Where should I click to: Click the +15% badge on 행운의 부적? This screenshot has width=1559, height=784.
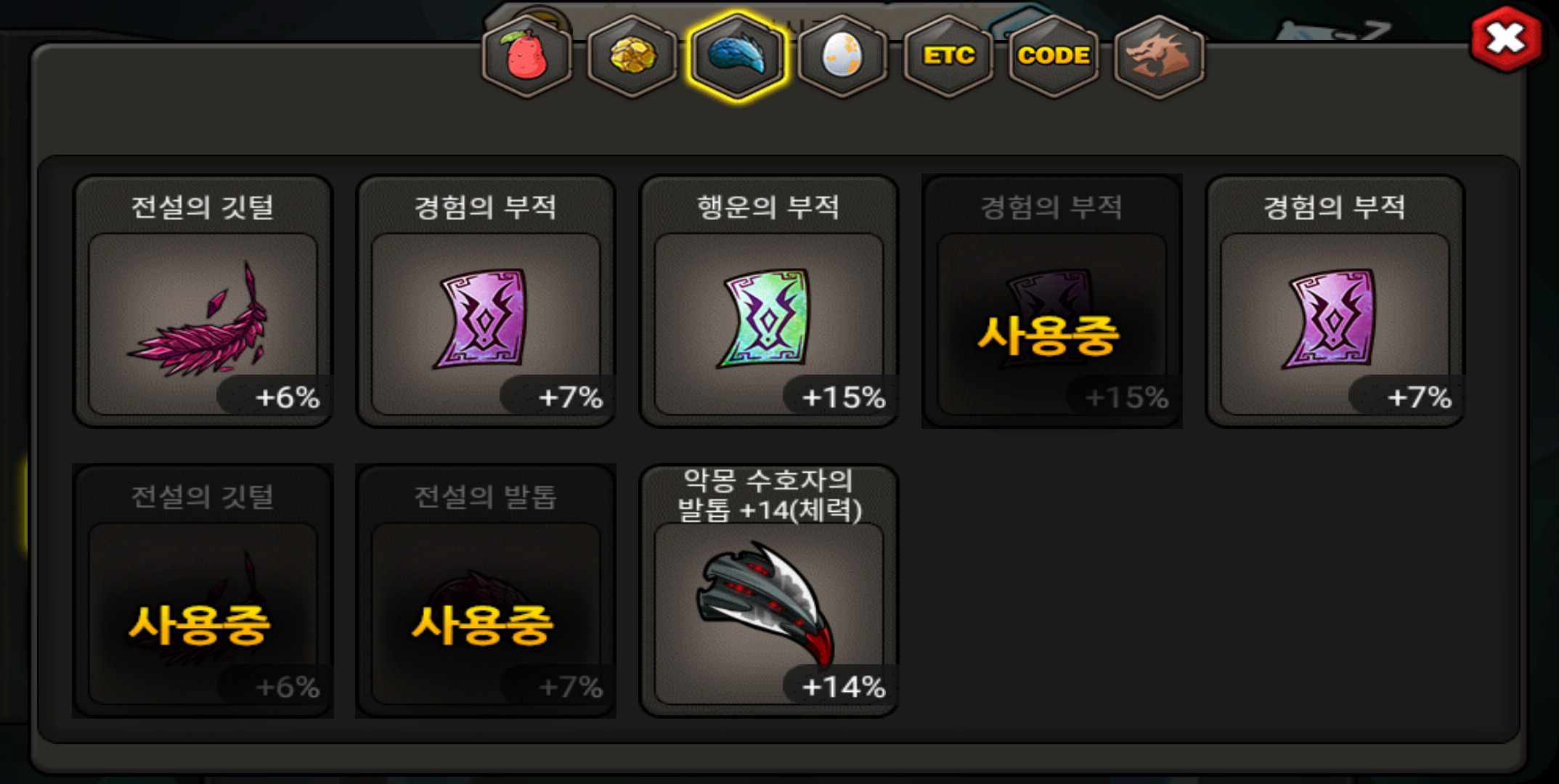(842, 396)
